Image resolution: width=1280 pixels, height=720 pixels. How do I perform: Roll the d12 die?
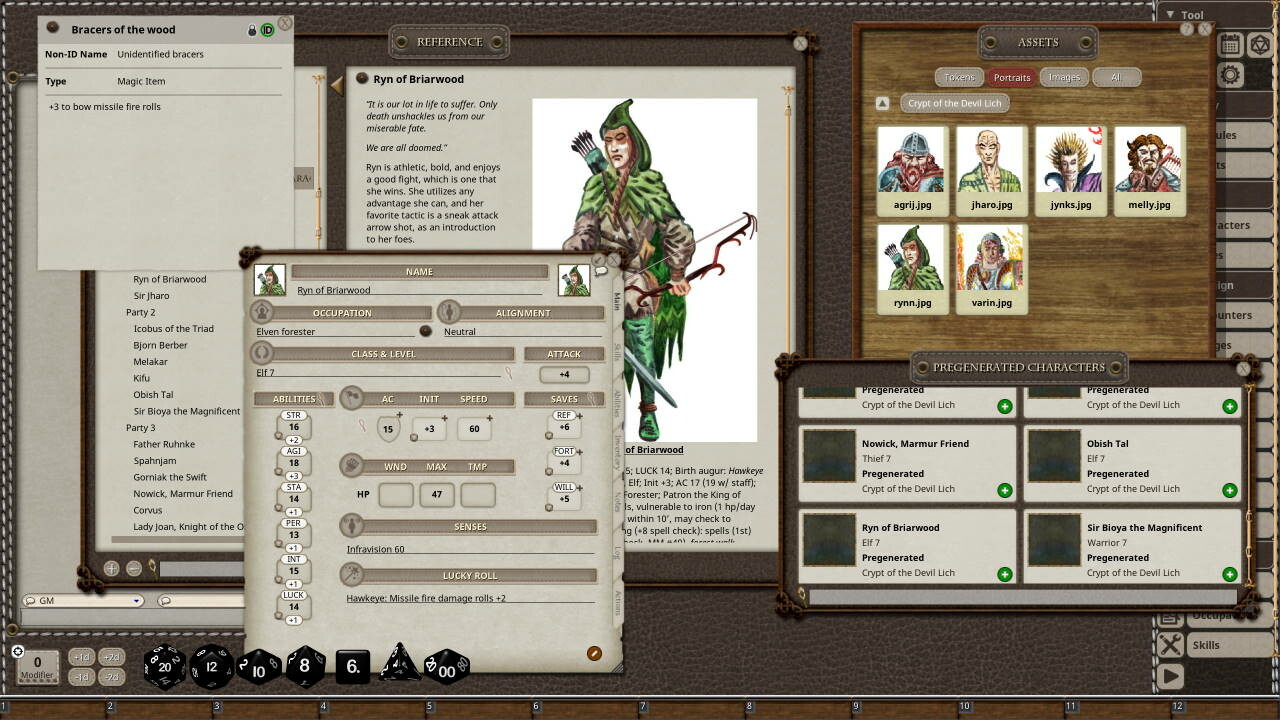tap(211, 667)
